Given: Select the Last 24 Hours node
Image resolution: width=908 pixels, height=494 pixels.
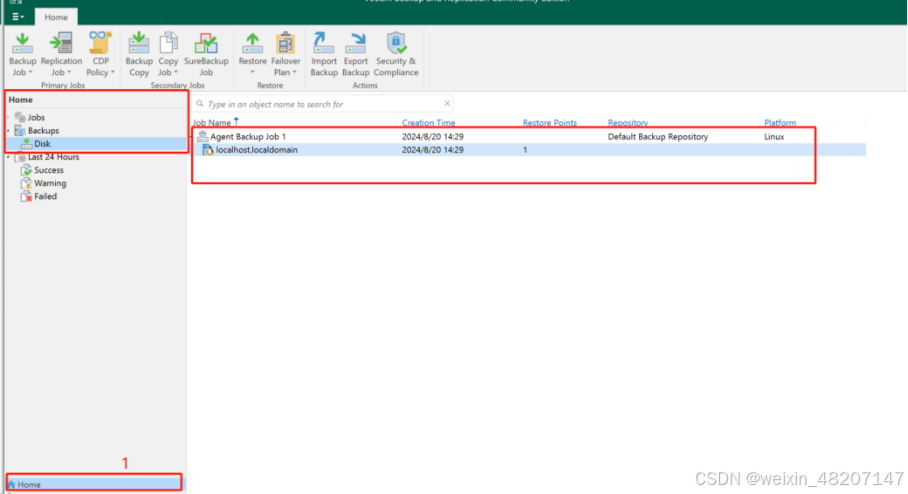Looking at the screenshot, I should [x=53, y=157].
